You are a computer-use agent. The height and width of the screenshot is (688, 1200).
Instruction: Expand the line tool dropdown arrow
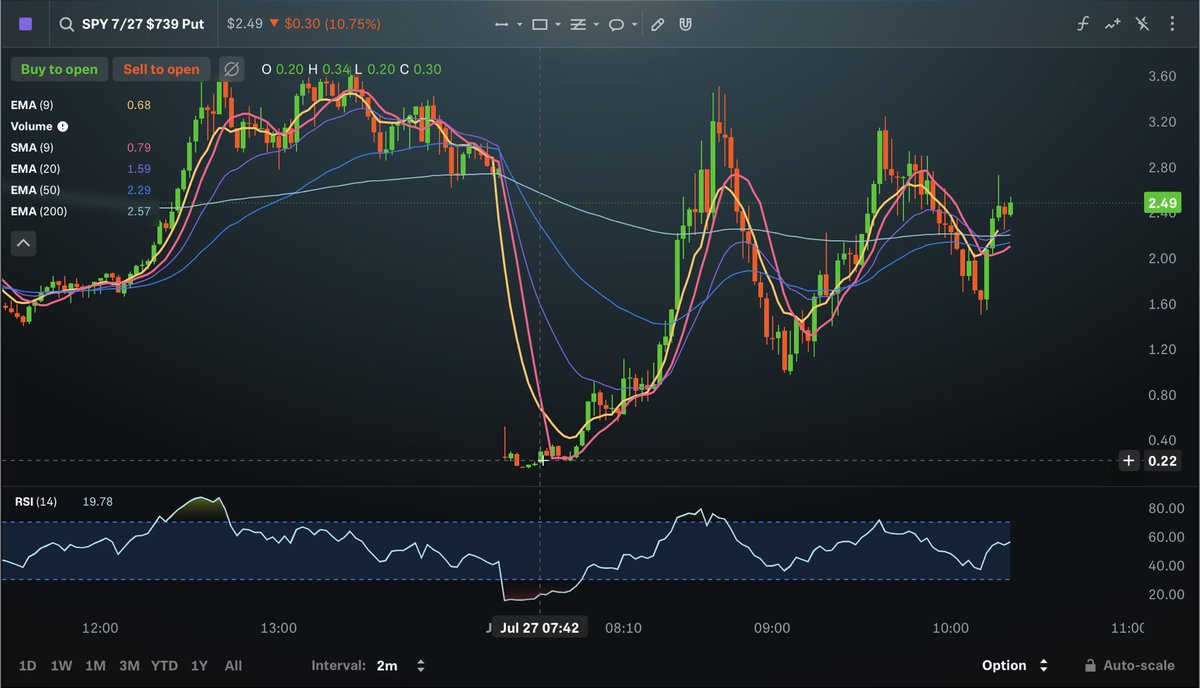click(520, 25)
